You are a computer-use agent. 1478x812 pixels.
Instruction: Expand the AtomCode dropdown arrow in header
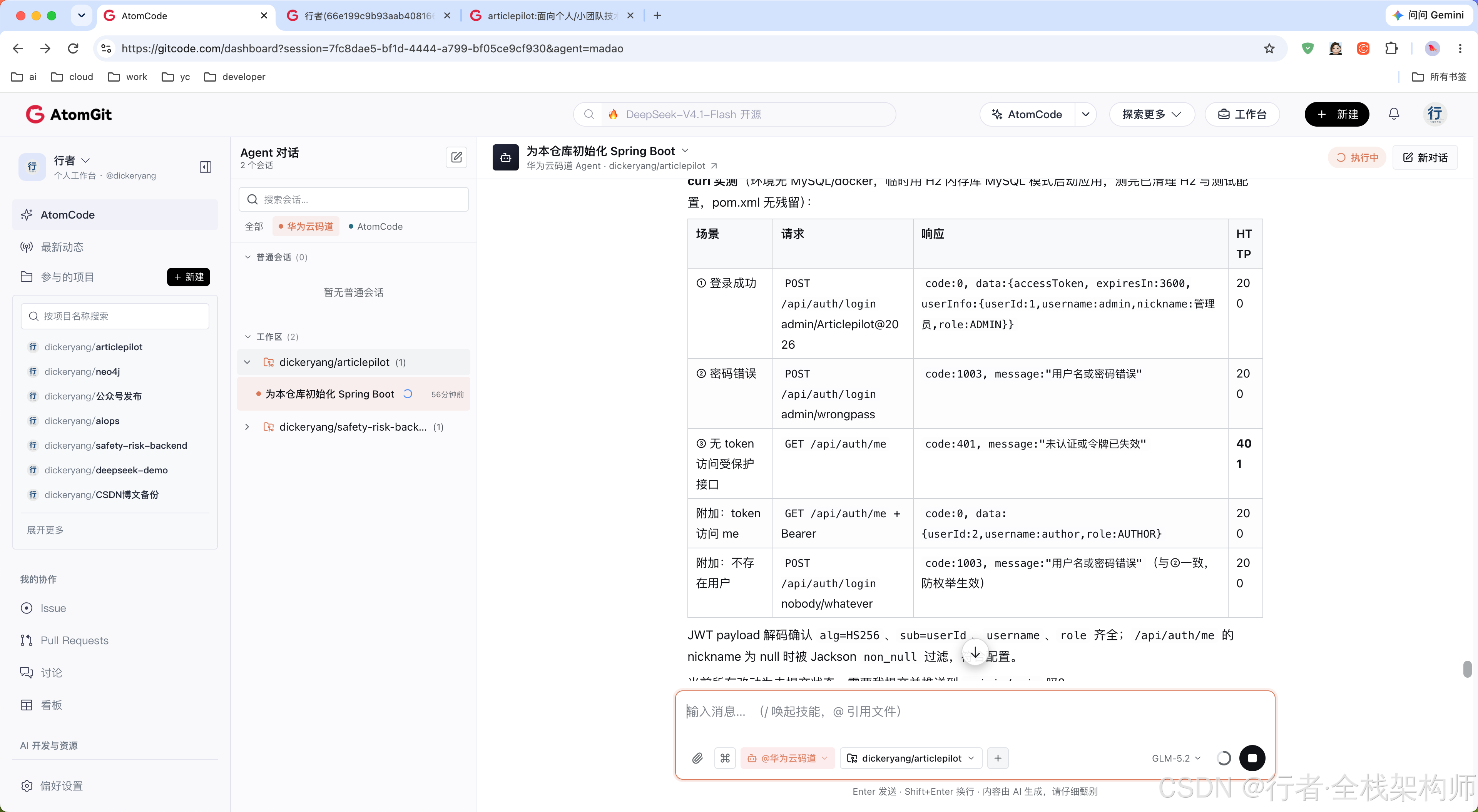1085,114
